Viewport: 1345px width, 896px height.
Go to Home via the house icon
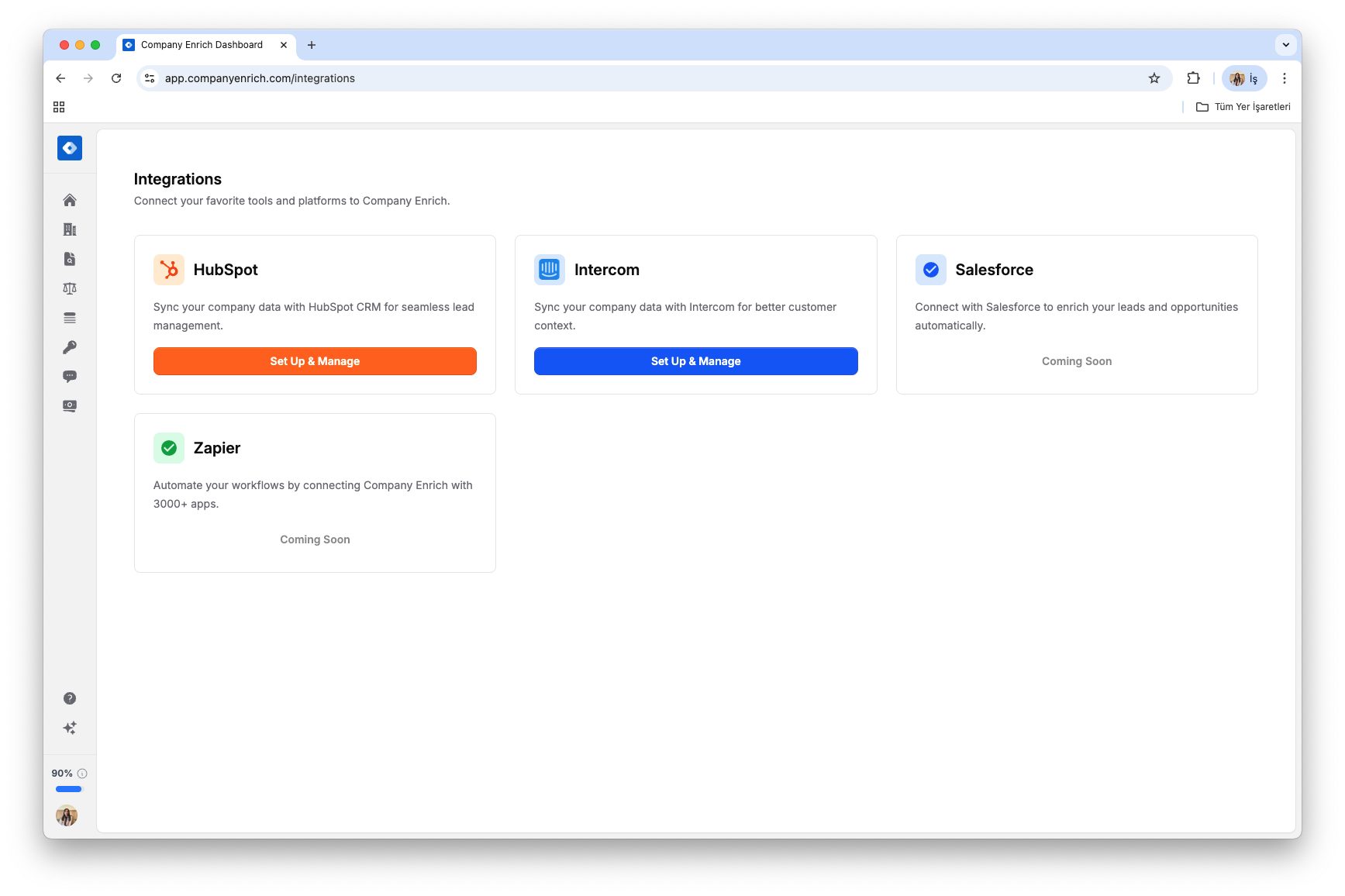click(70, 200)
